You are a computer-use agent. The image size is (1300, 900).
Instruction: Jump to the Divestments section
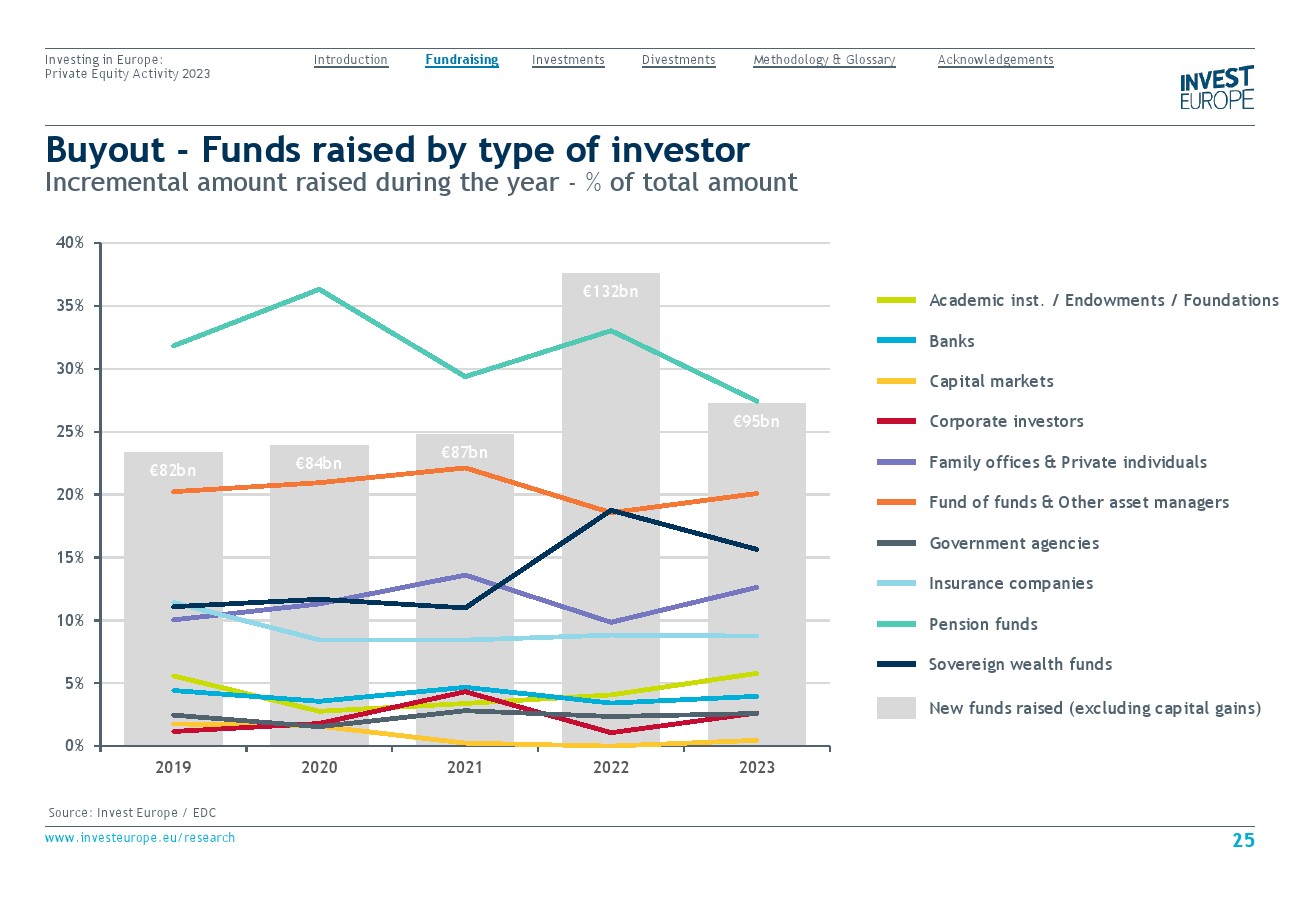tap(678, 60)
